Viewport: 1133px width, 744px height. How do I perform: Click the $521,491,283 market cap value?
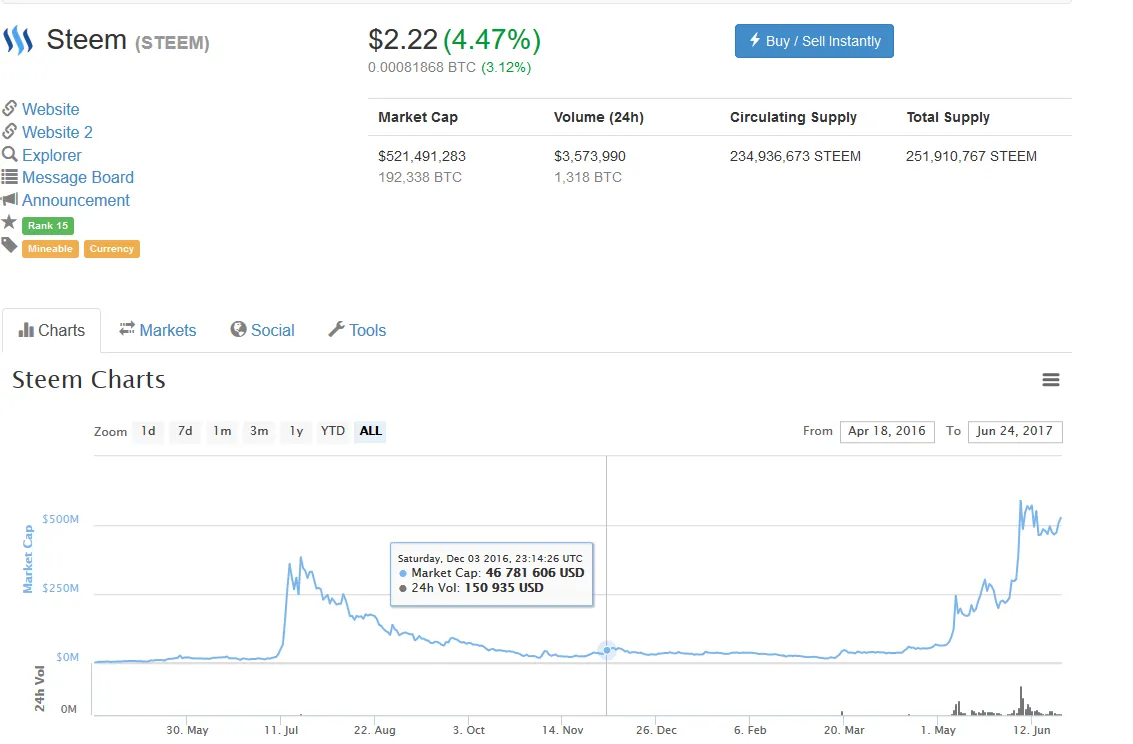pos(422,156)
